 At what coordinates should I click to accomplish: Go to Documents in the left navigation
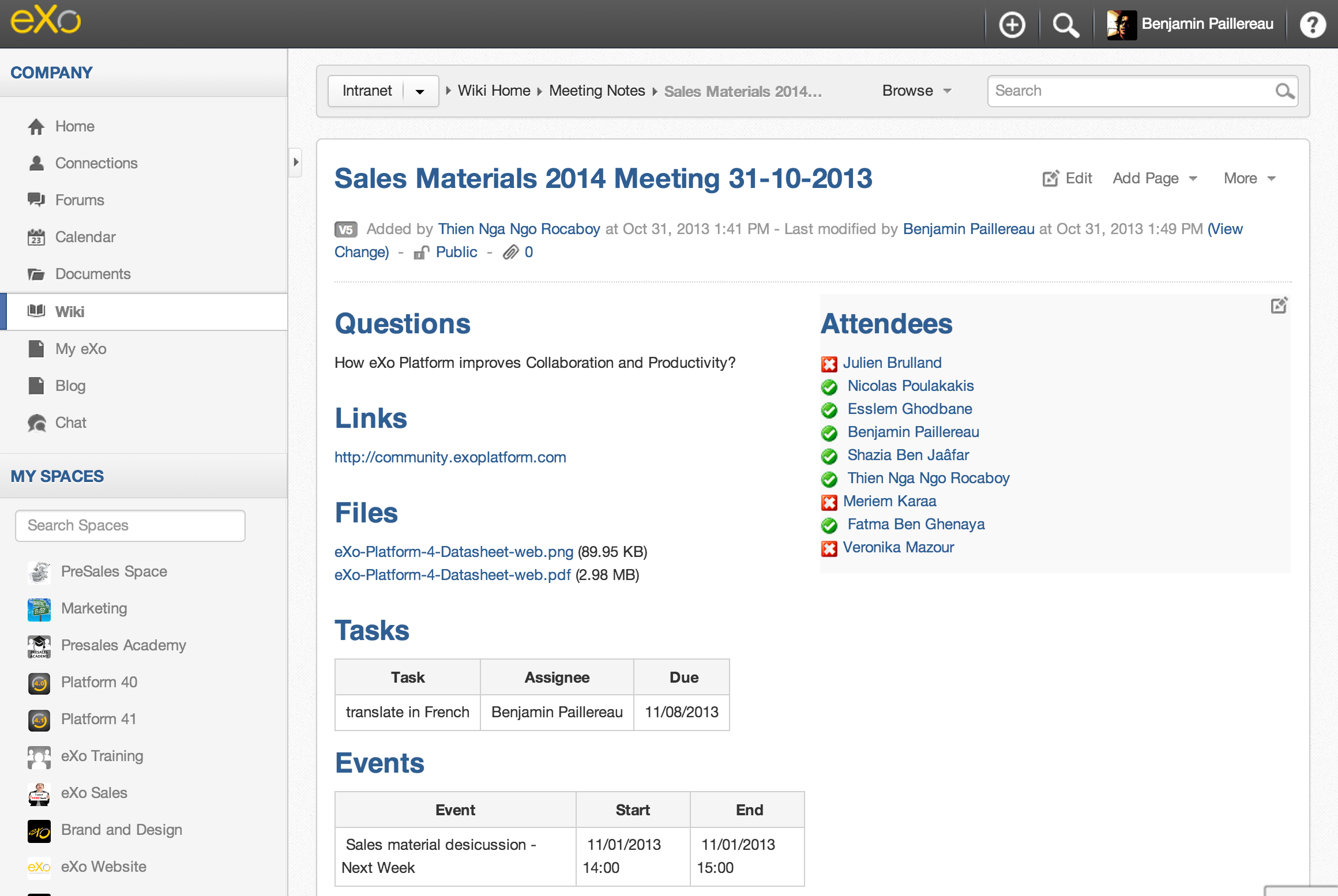coord(92,274)
